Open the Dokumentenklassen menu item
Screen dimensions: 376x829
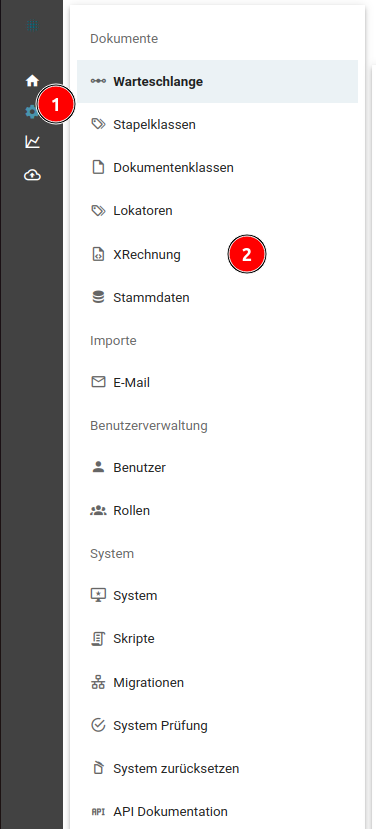coord(217,168)
